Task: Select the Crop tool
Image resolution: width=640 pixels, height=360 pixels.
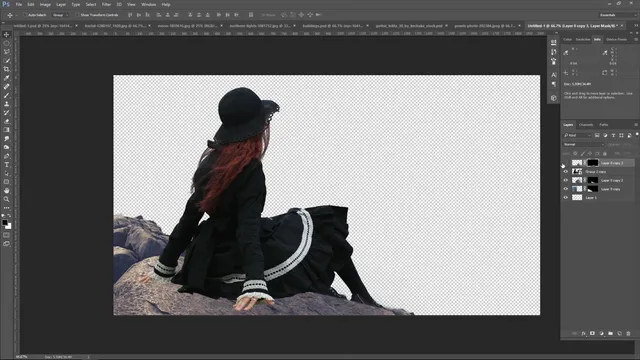Action: [7, 69]
